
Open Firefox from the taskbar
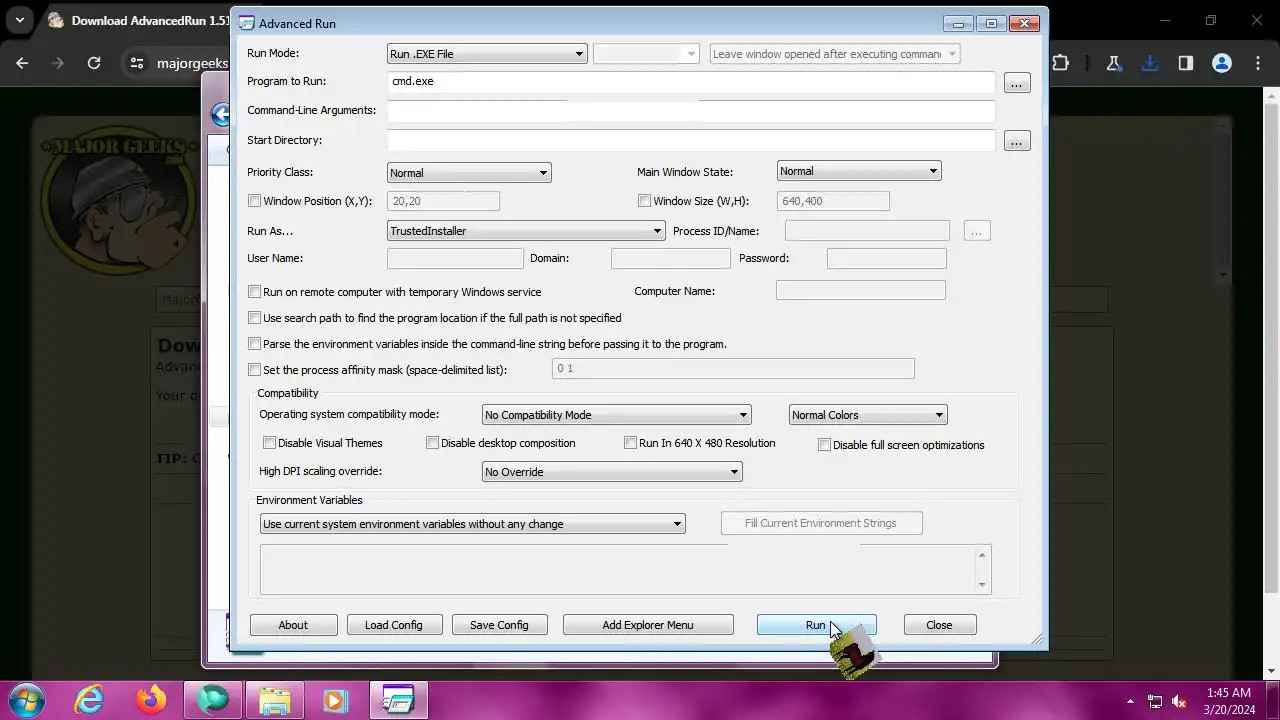[x=152, y=700]
